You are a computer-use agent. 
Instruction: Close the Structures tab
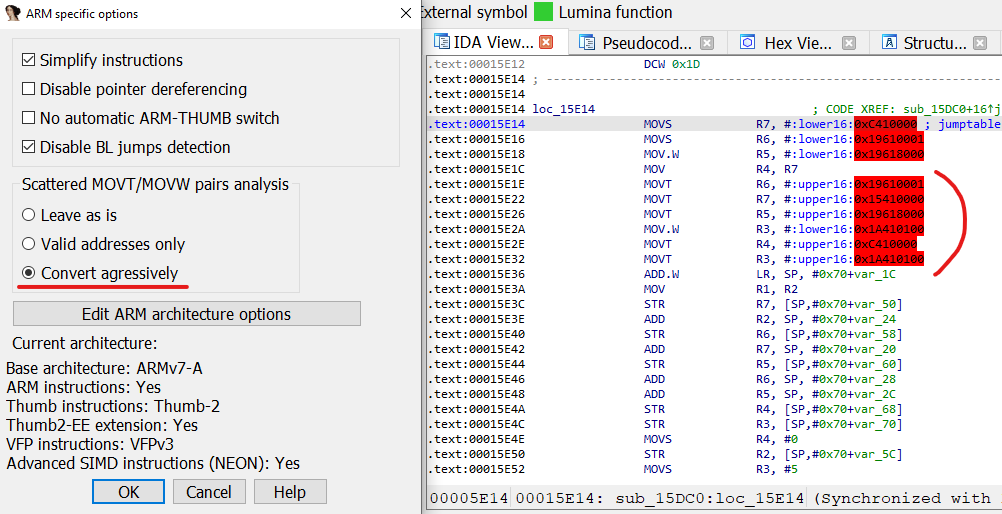[980, 43]
